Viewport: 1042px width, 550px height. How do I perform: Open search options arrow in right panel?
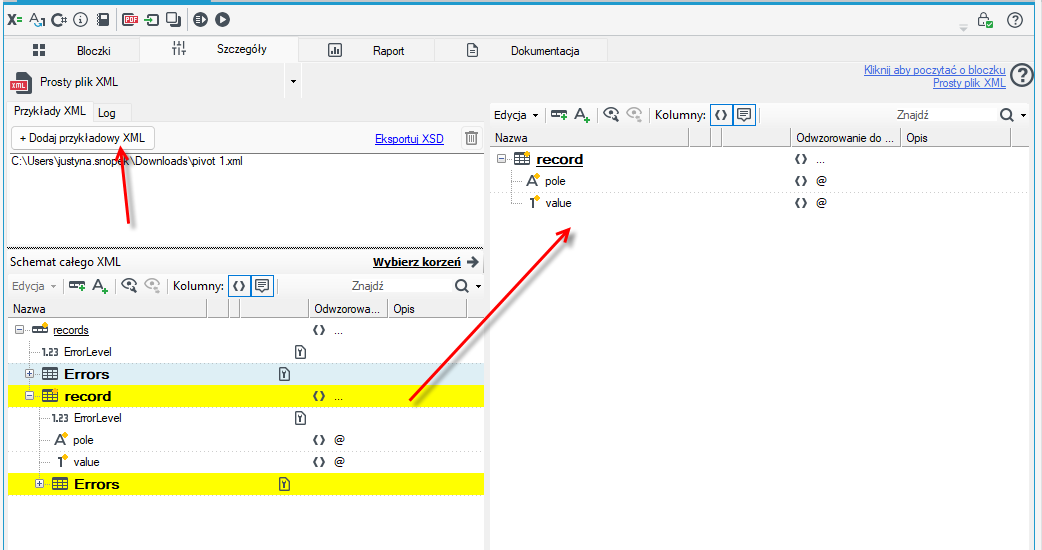click(x=1023, y=116)
